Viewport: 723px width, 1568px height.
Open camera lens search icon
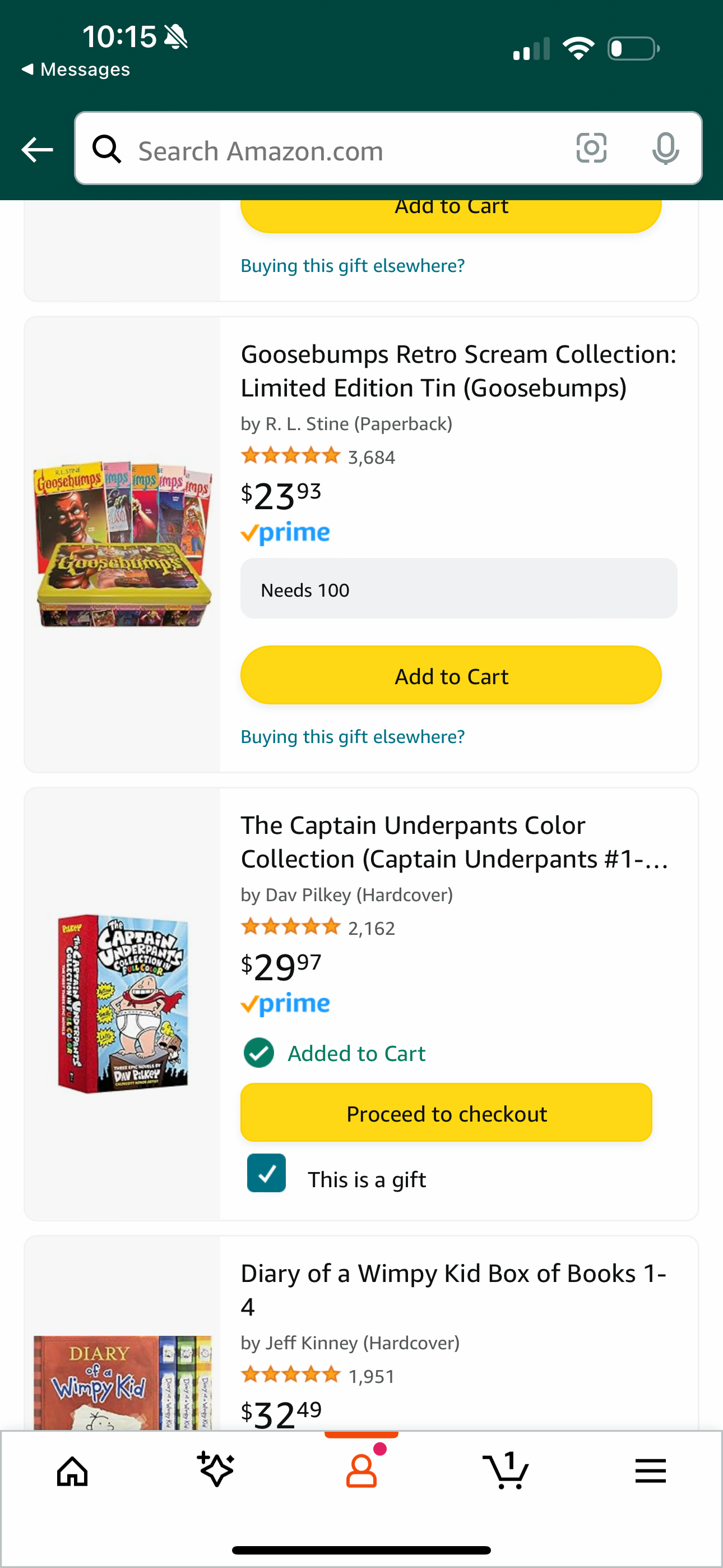coord(591,148)
